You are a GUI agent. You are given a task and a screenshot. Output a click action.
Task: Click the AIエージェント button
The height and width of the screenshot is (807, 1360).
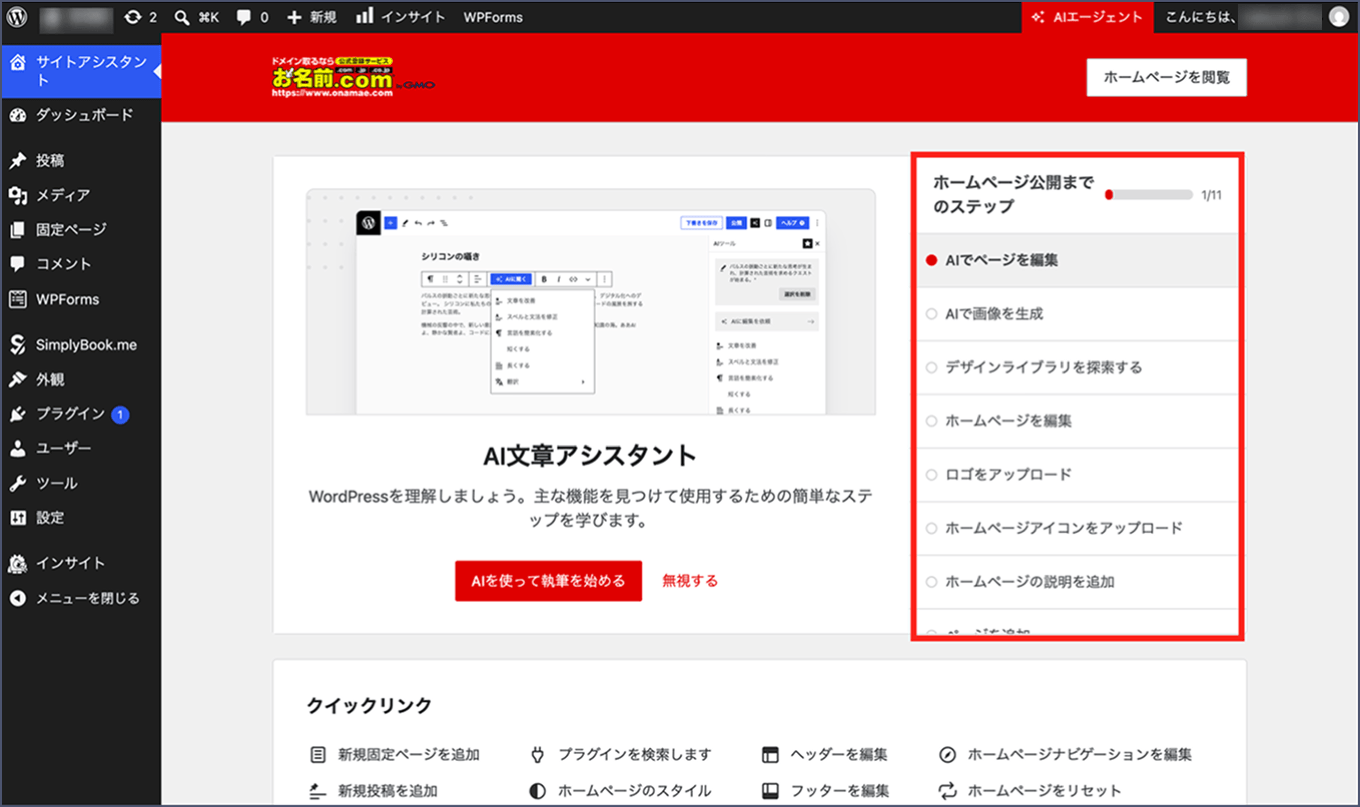[1087, 17]
